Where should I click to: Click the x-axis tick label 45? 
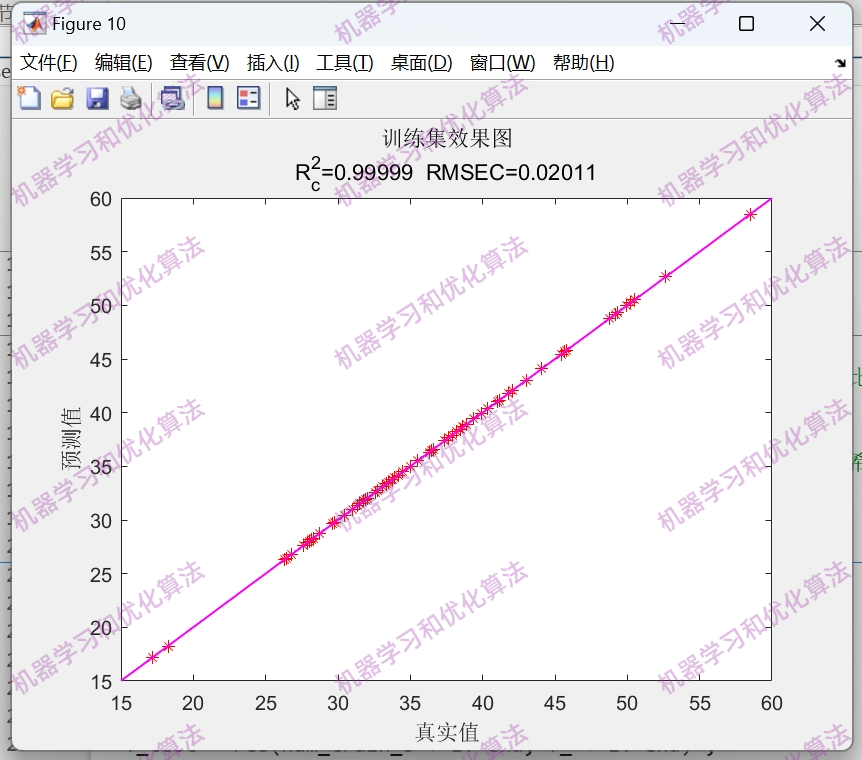(555, 703)
